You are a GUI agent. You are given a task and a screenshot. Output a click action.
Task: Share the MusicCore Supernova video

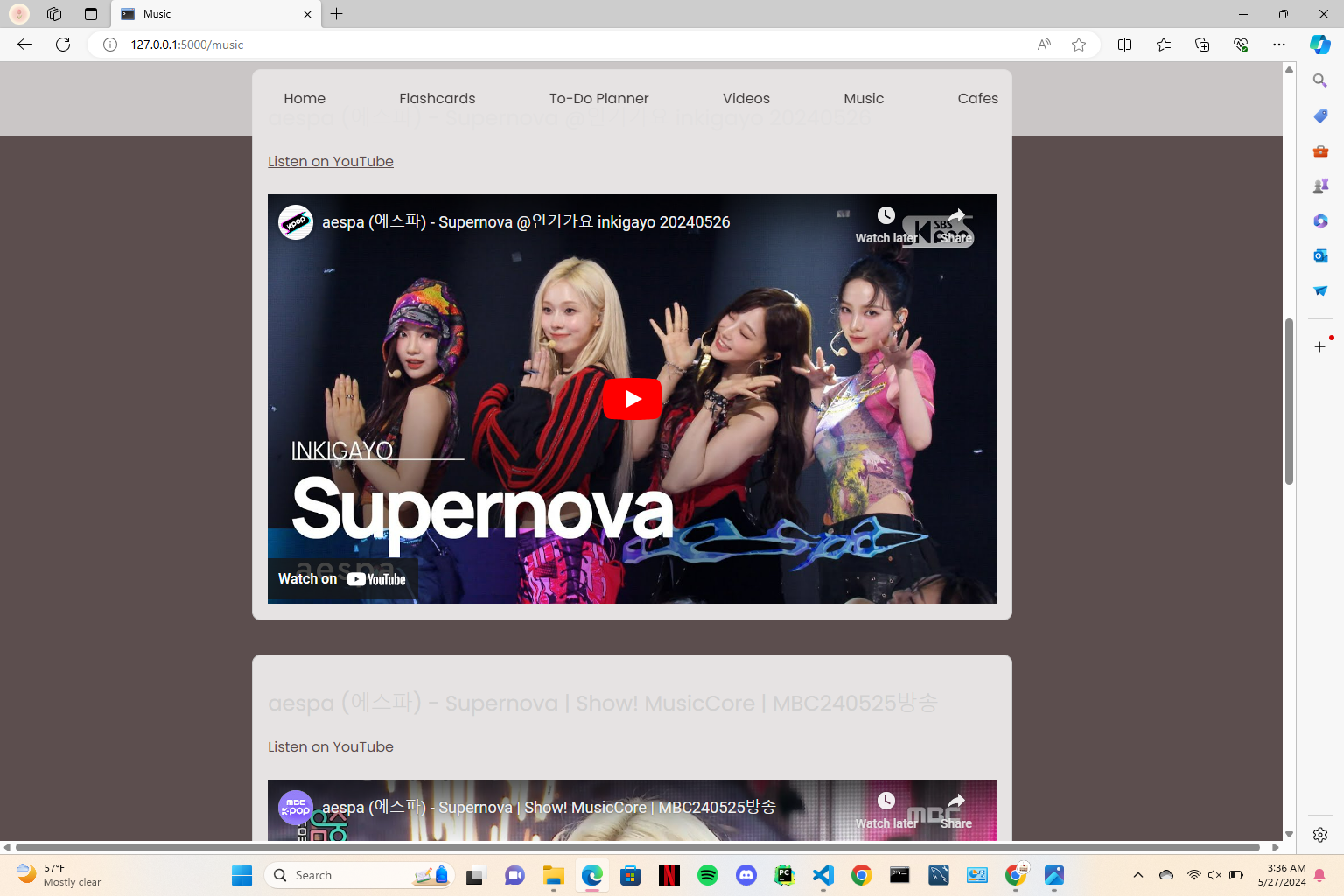(x=956, y=810)
